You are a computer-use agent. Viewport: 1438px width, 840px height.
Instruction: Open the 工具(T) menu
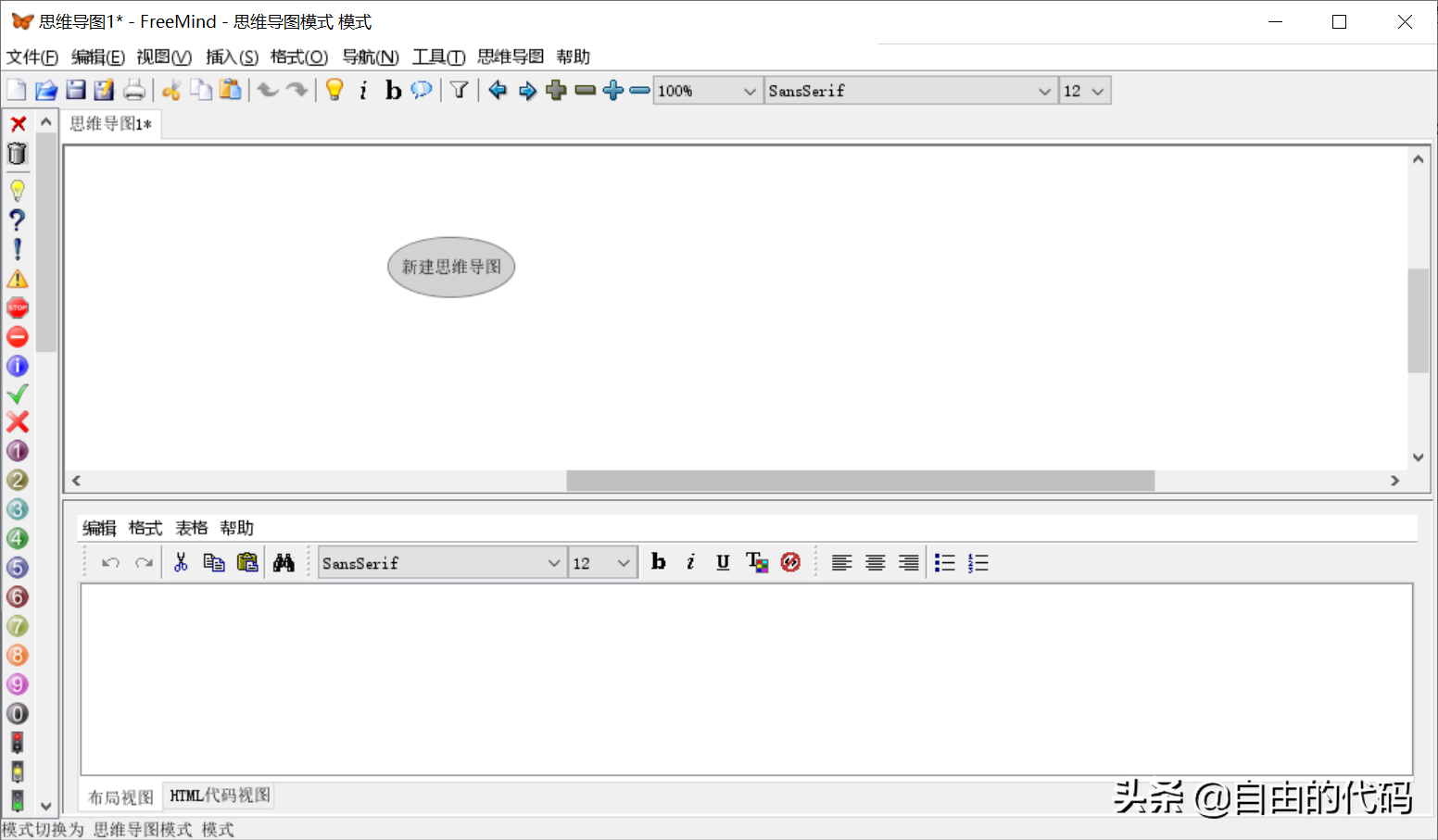tap(438, 57)
